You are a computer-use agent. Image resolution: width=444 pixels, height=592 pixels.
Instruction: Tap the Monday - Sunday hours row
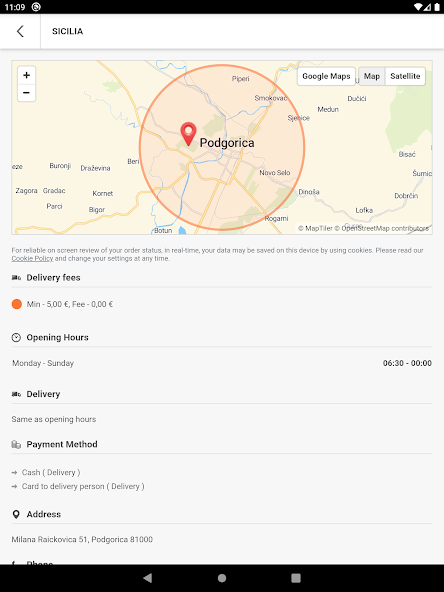[x=222, y=363]
